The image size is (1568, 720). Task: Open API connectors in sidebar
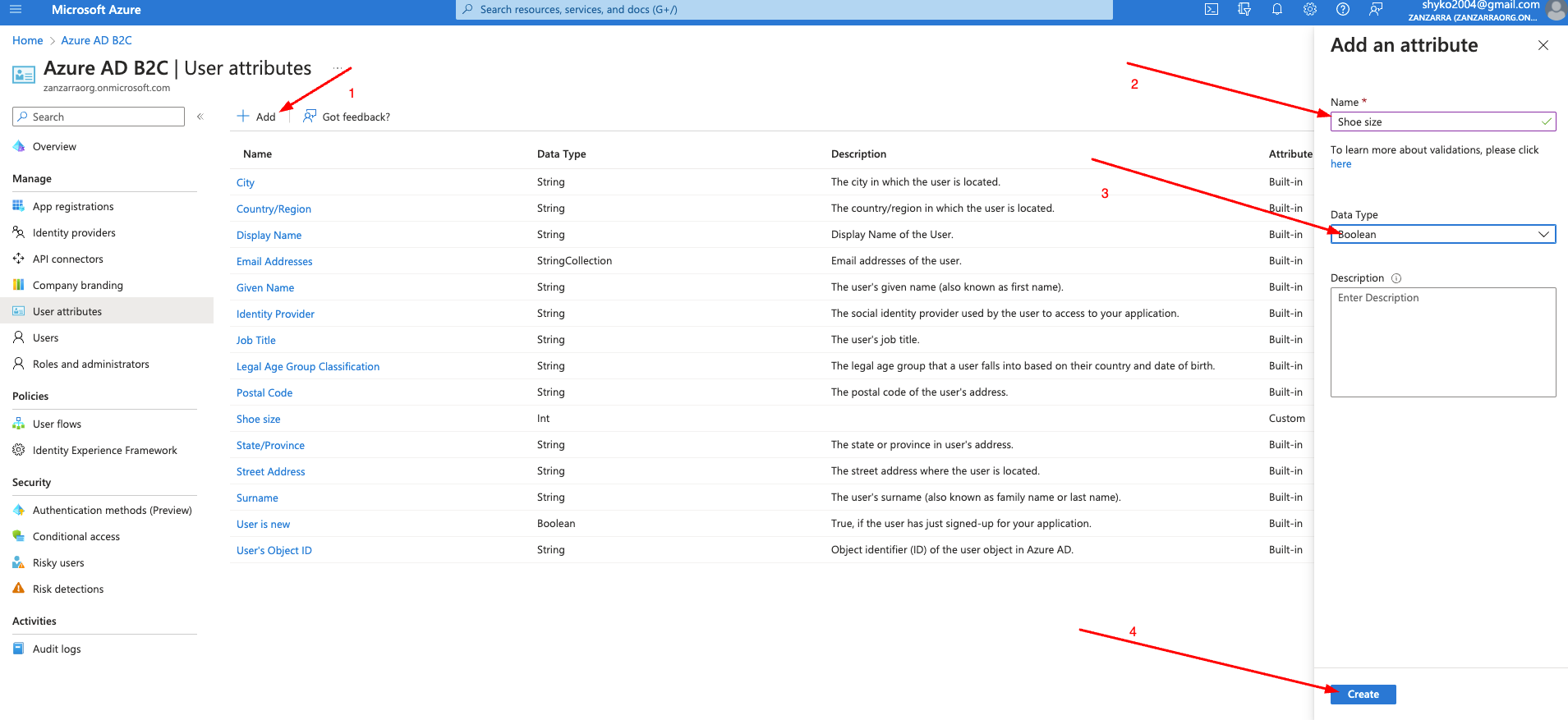68,259
